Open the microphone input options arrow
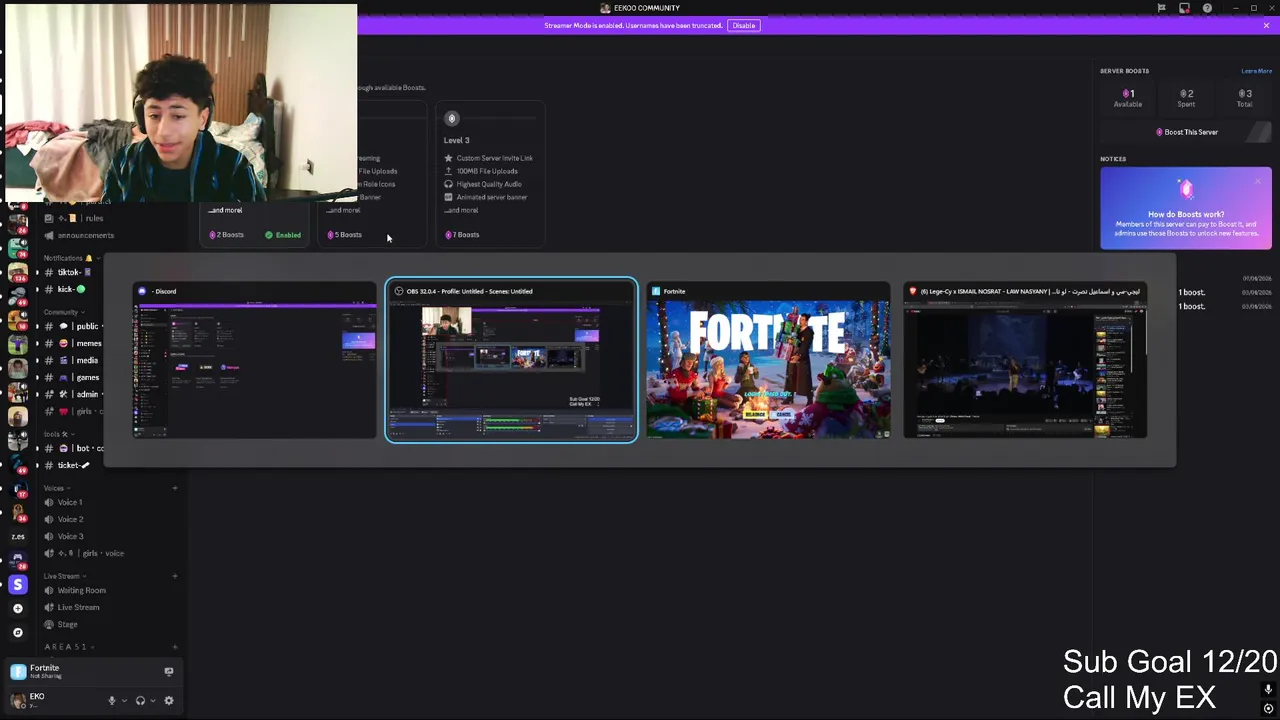Image resolution: width=1280 pixels, height=720 pixels. [124, 701]
